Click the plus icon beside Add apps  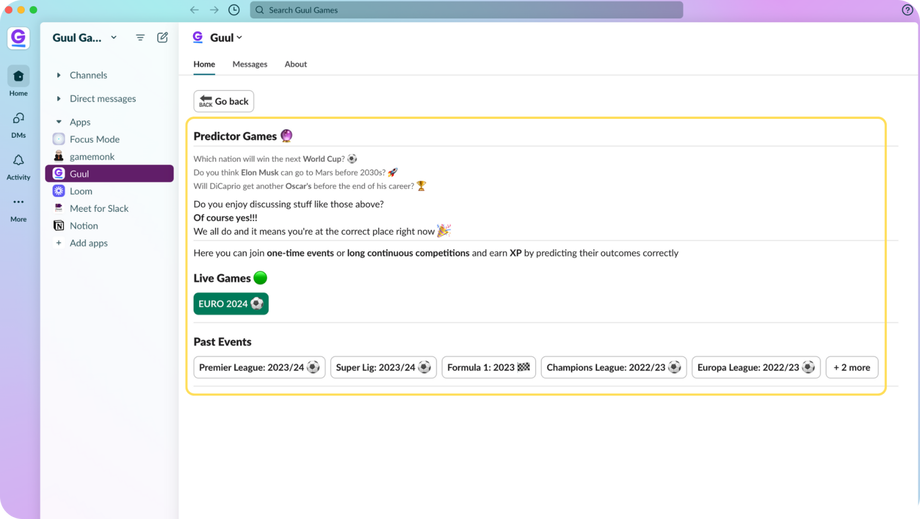point(59,243)
